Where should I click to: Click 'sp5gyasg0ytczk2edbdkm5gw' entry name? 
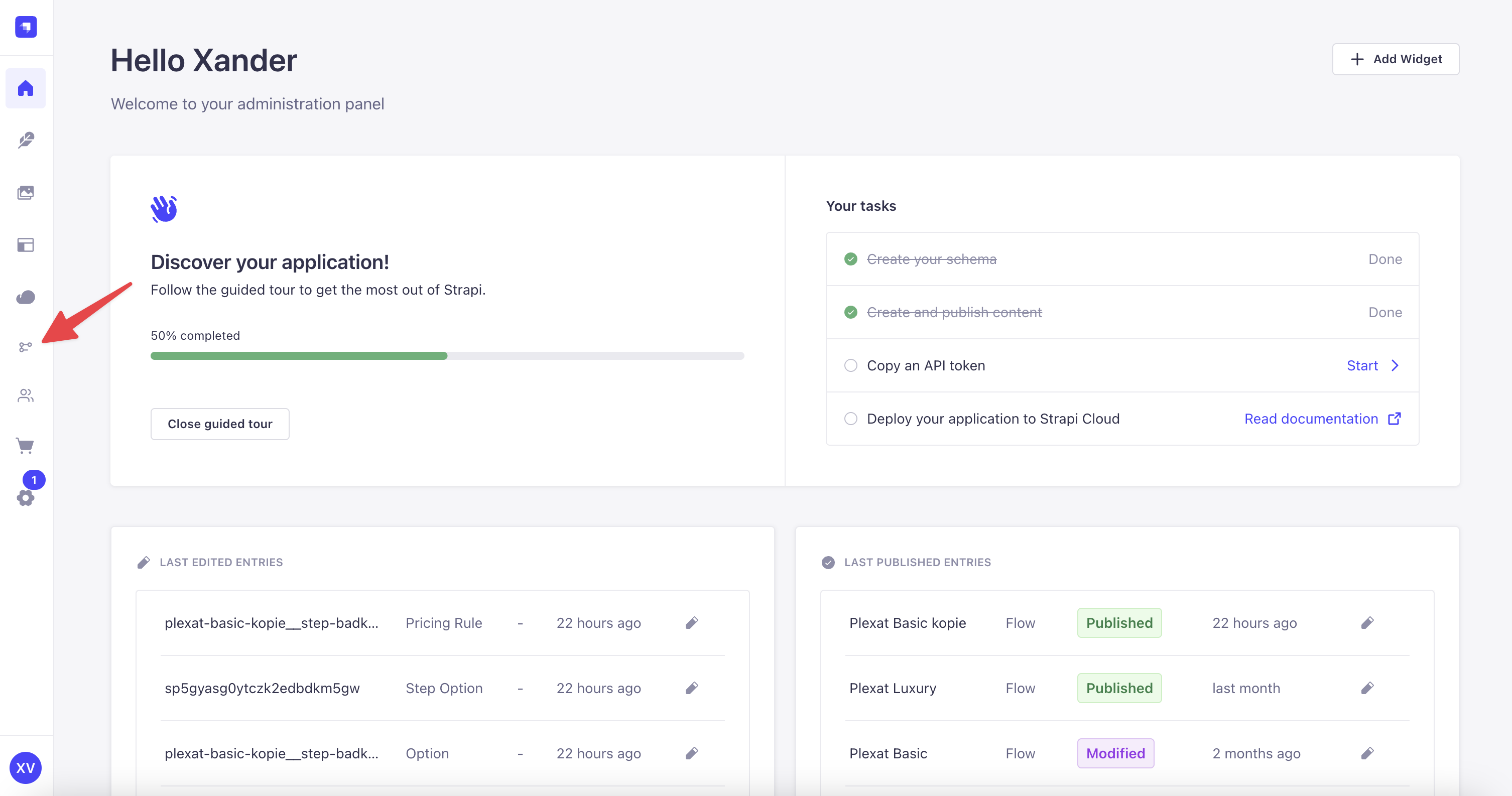(x=262, y=688)
